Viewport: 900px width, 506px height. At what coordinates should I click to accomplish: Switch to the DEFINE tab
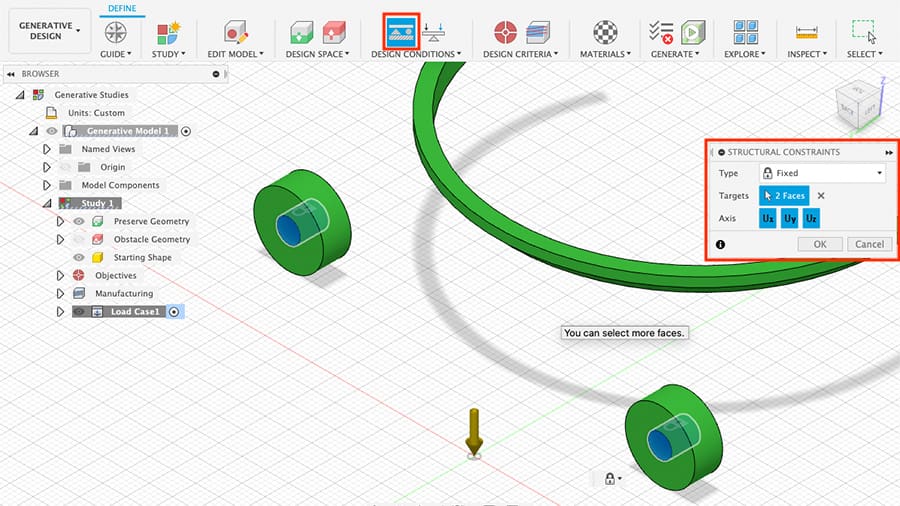coord(122,9)
